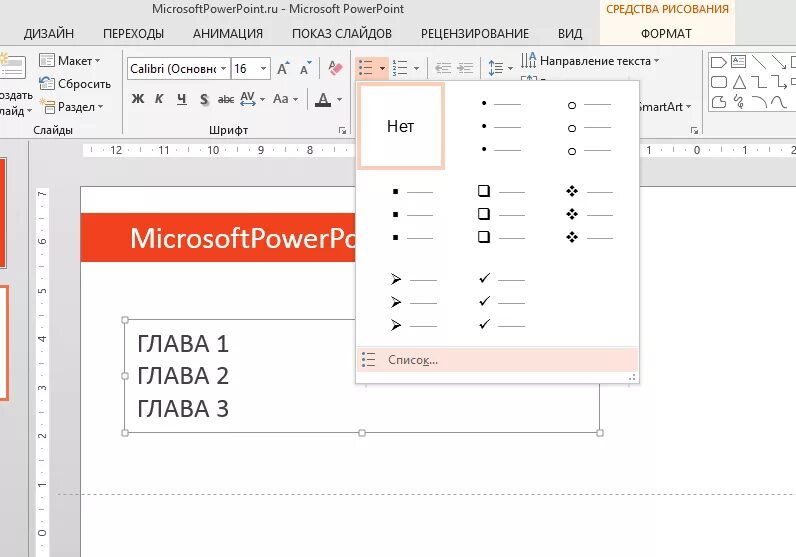Increase the list indent level

[465, 68]
